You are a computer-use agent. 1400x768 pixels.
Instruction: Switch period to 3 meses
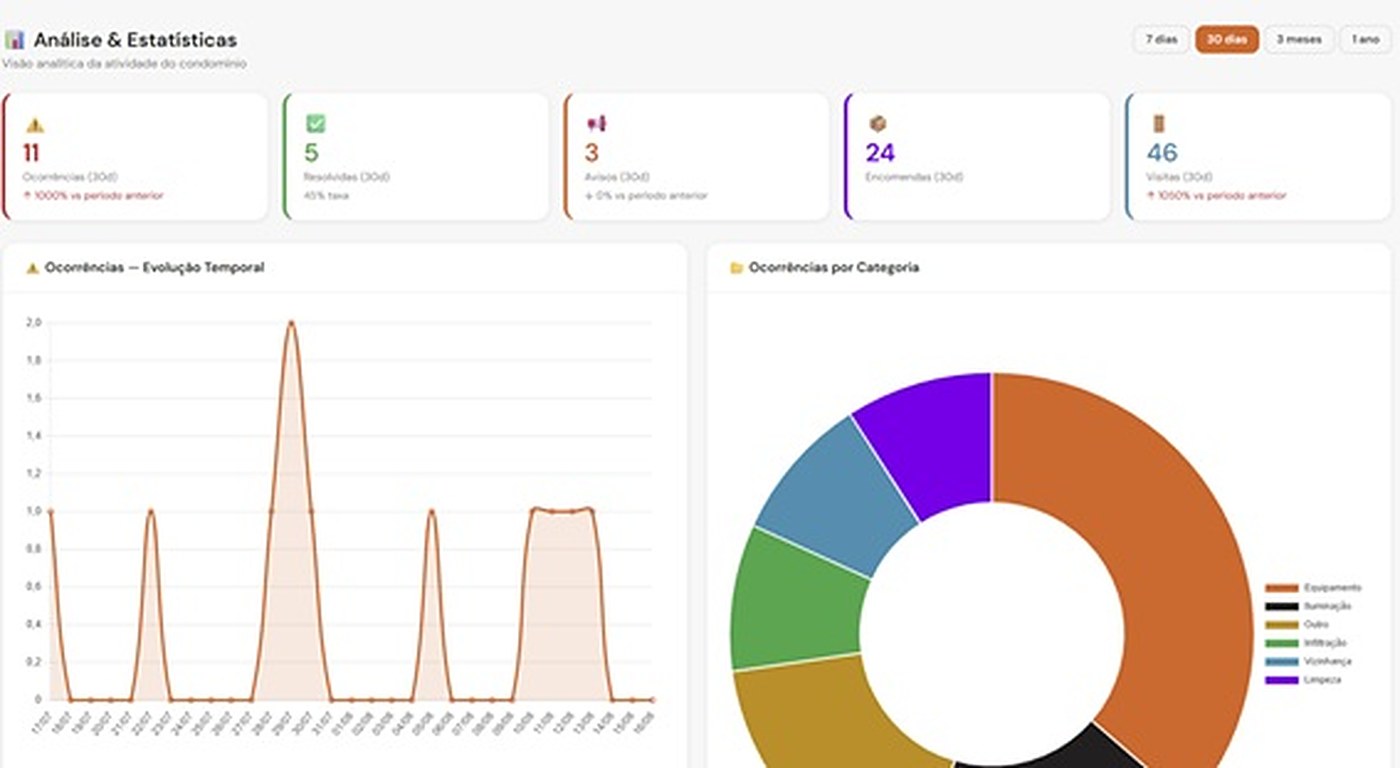point(1299,40)
